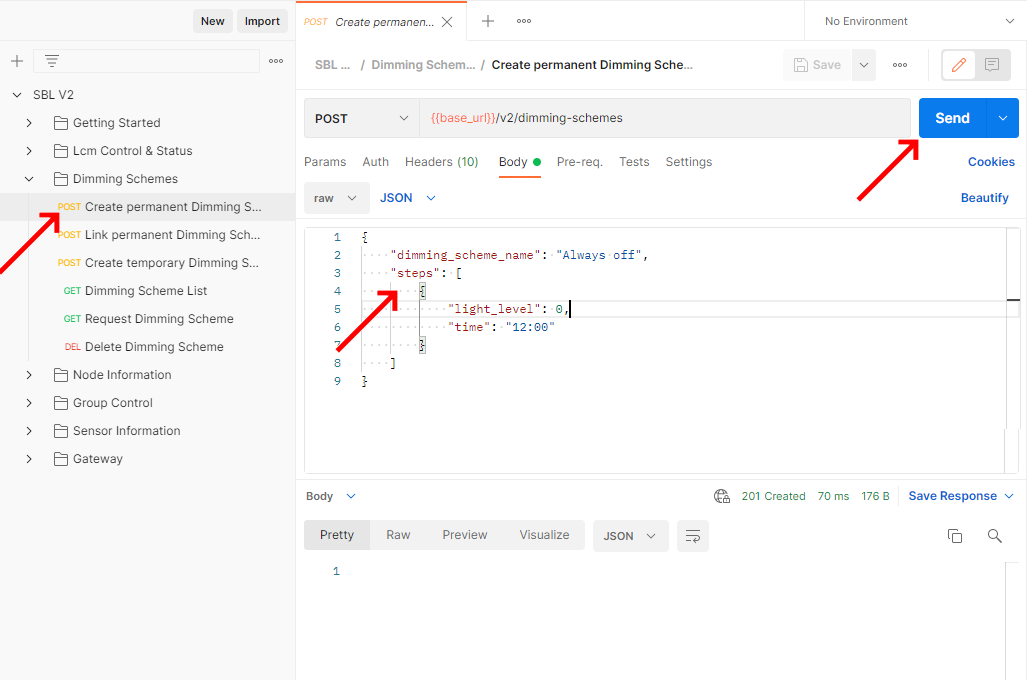
Task: Open the filter icon above the sidebar
Action: (x=51, y=61)
